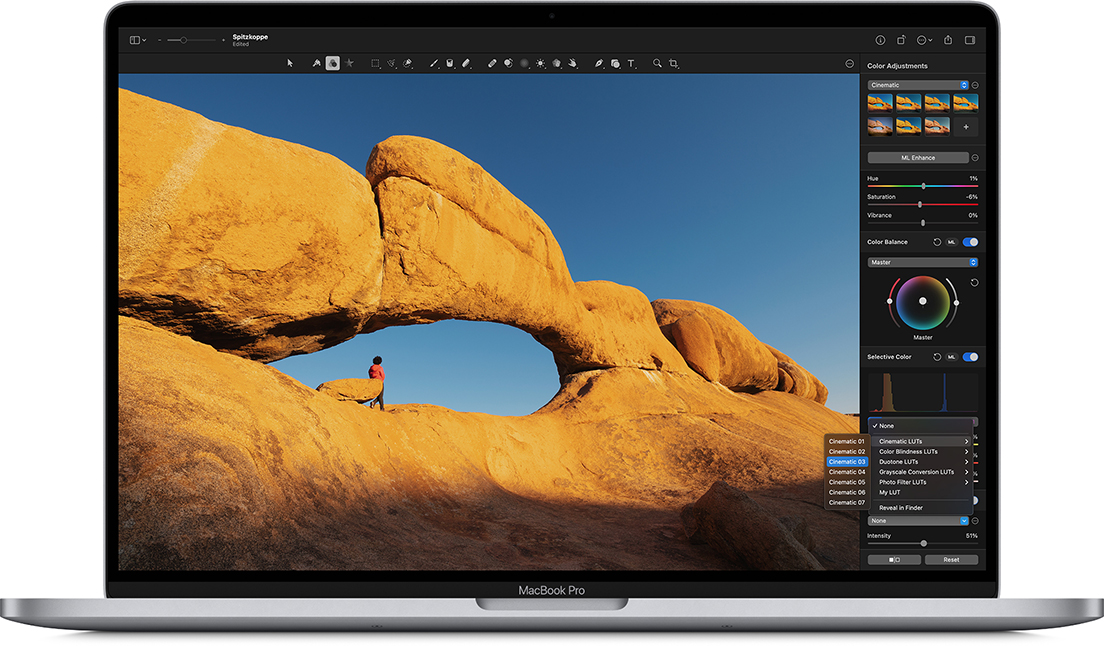This screenshot has height=646, width=1104.
Task: Activate the Crop tool
Action: coord(672,63)
